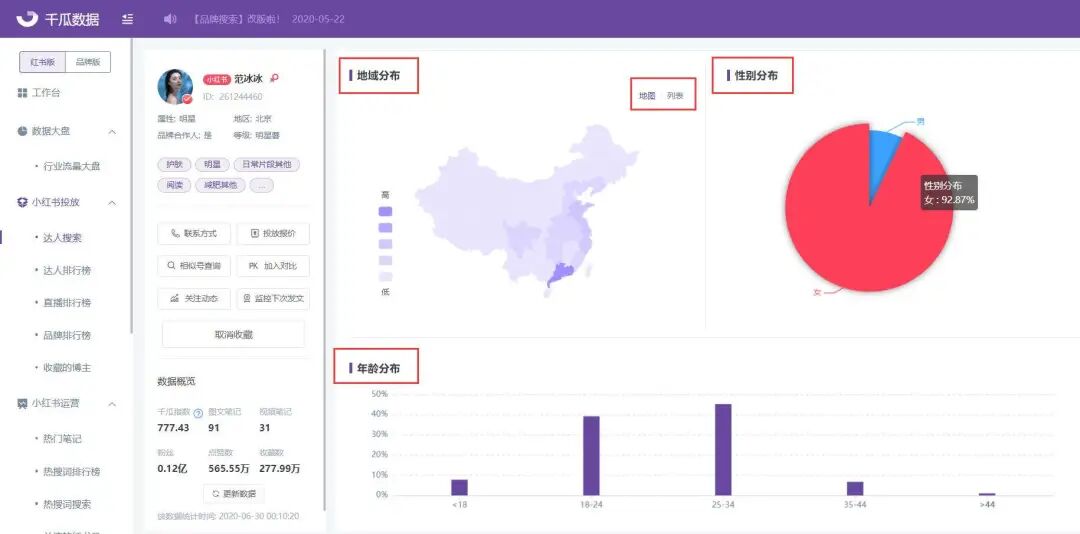This screenshot has height=534, width=1080.
Task: Click highlighted Guangdong province on map
Action: point(561,274)
